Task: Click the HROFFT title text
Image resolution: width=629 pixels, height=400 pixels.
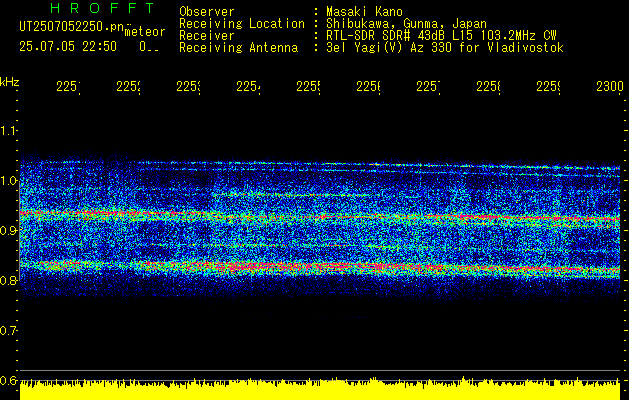Action: pos(102,8)
